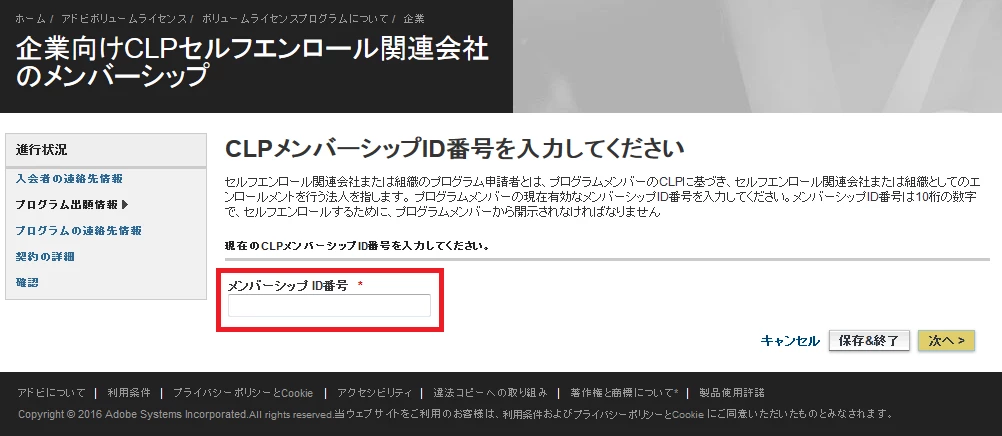Open 製品使用許諾 footer link
1002x436 pixels.
732,393
